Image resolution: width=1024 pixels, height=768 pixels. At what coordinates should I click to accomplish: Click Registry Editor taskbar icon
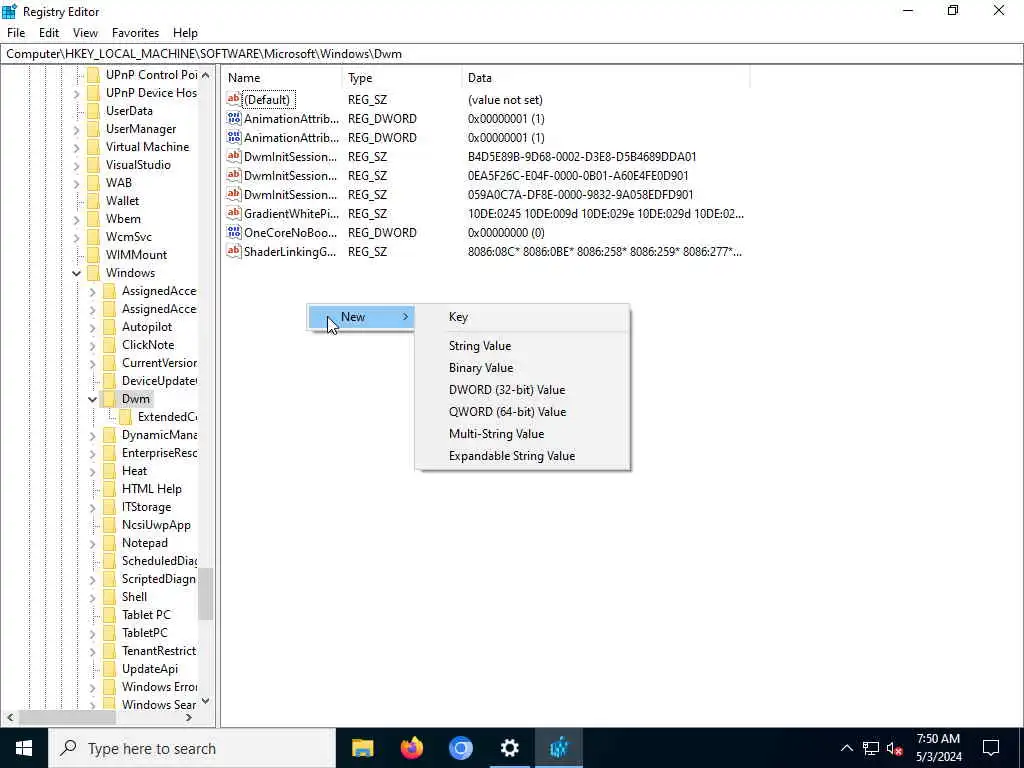tap(558, 748)
